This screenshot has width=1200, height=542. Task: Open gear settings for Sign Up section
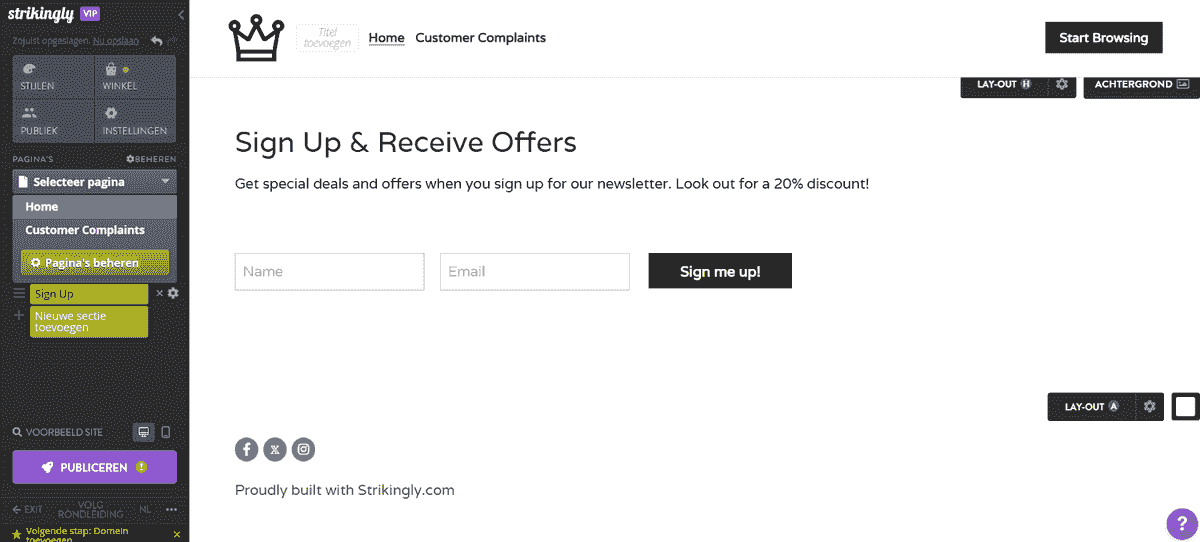(173, 293)
